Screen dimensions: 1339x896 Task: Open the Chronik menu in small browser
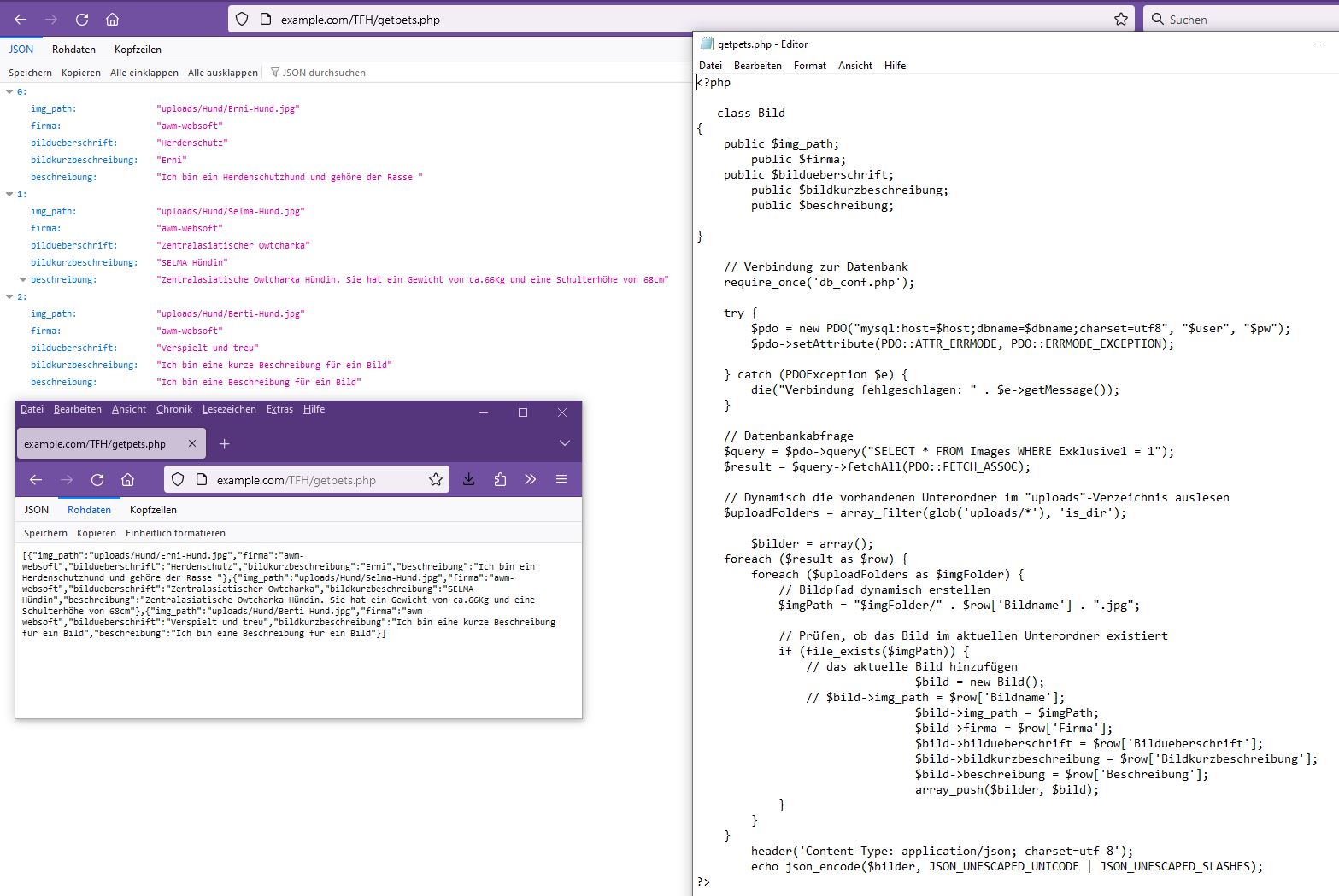174,409
